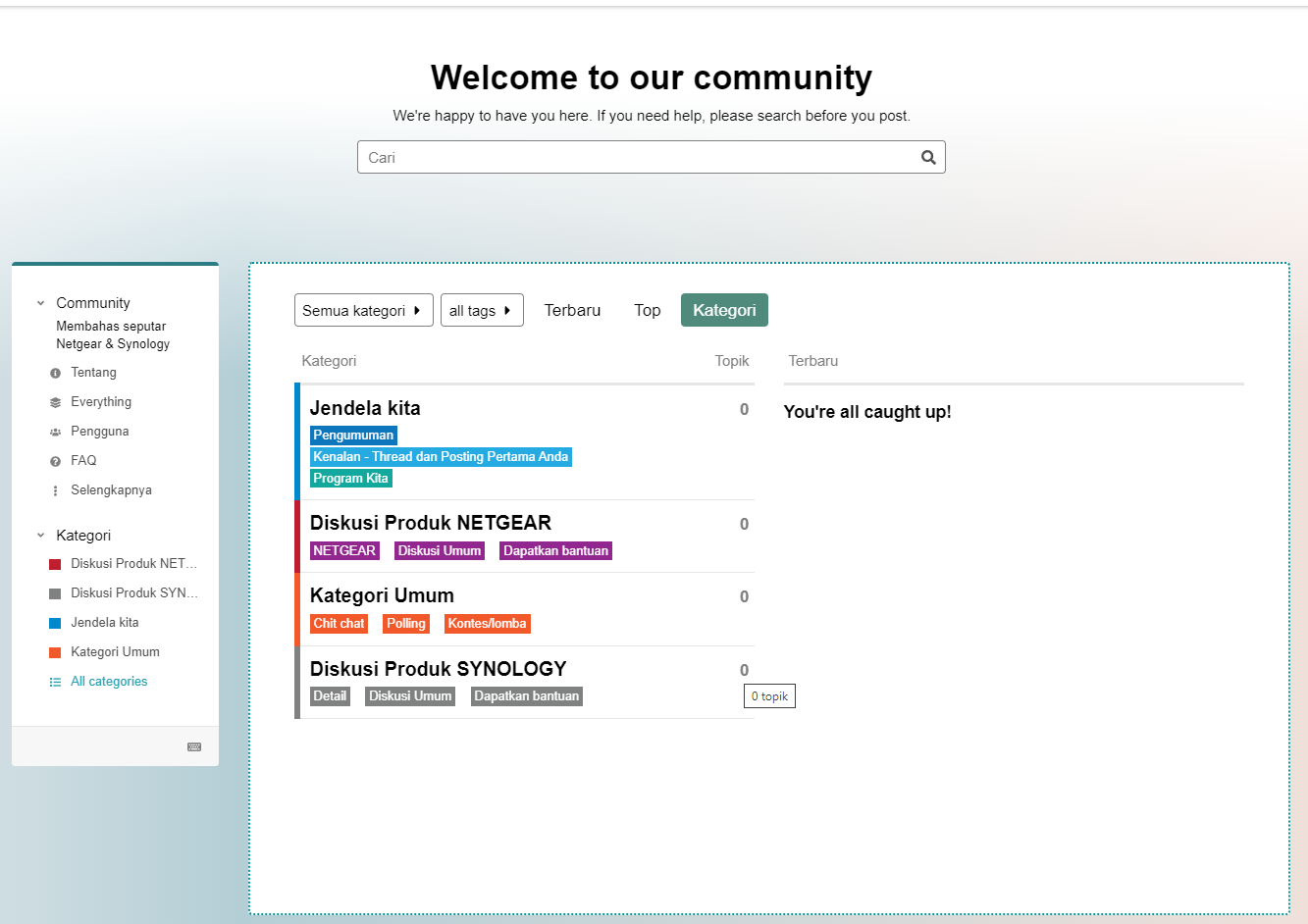The image size is (1308, 924).
Task: Open the Pengumuman subcategory tag
Action: coord(353,436)
